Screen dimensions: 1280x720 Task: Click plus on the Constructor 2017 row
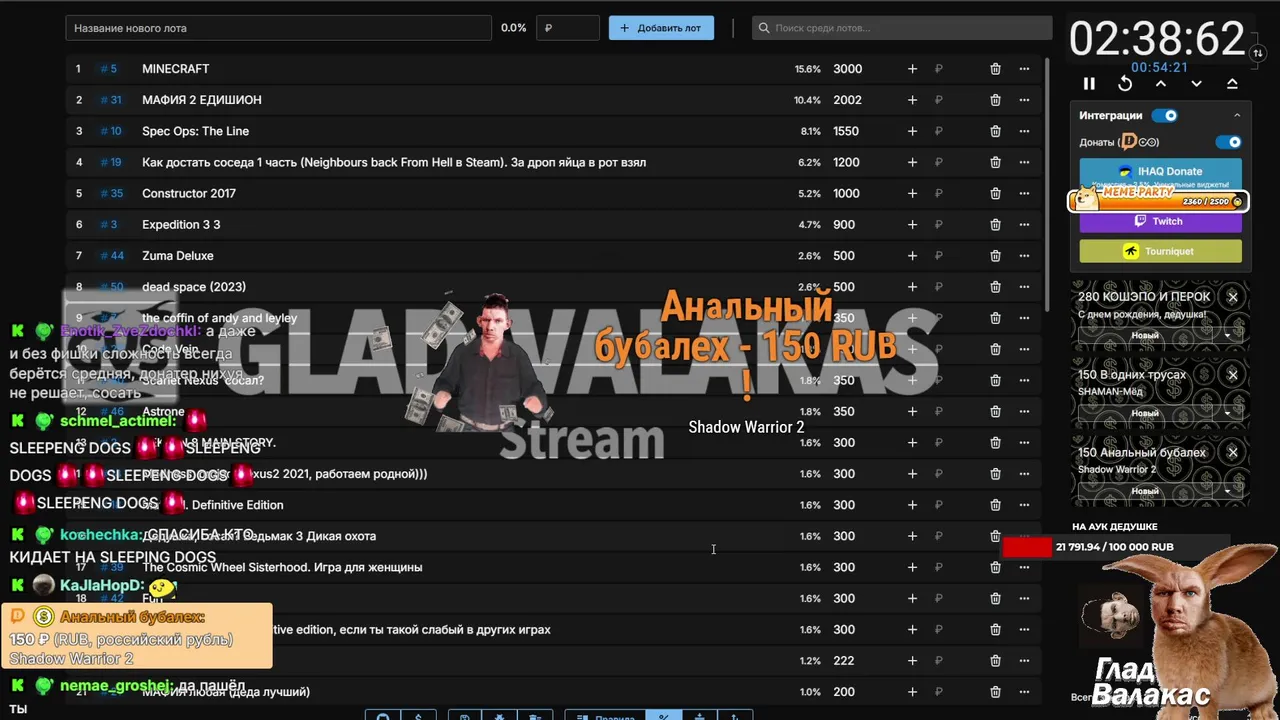[912, 194]
